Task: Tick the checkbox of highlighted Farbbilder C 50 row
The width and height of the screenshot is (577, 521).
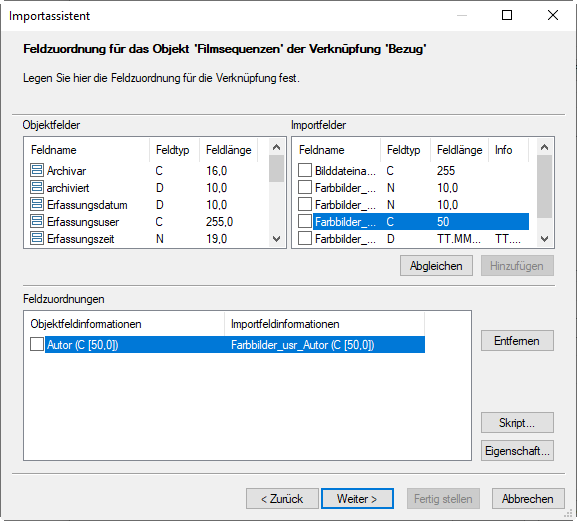Action: 305,221
